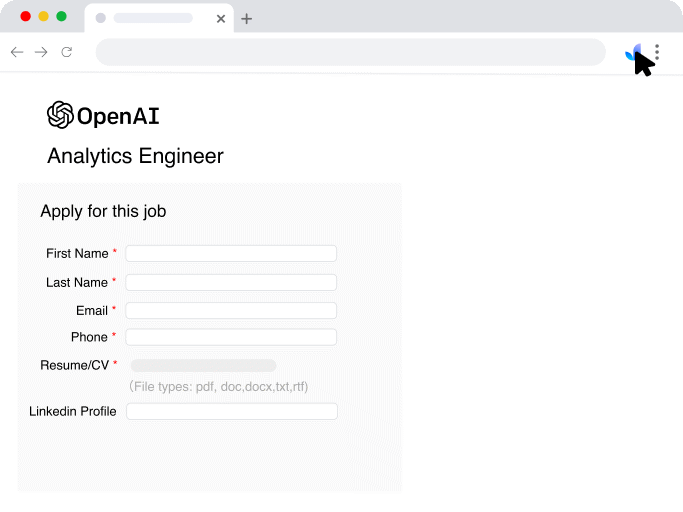Screen dimensions: 683x512
Task: Close the current browser tab
Action: click(221, 19)
